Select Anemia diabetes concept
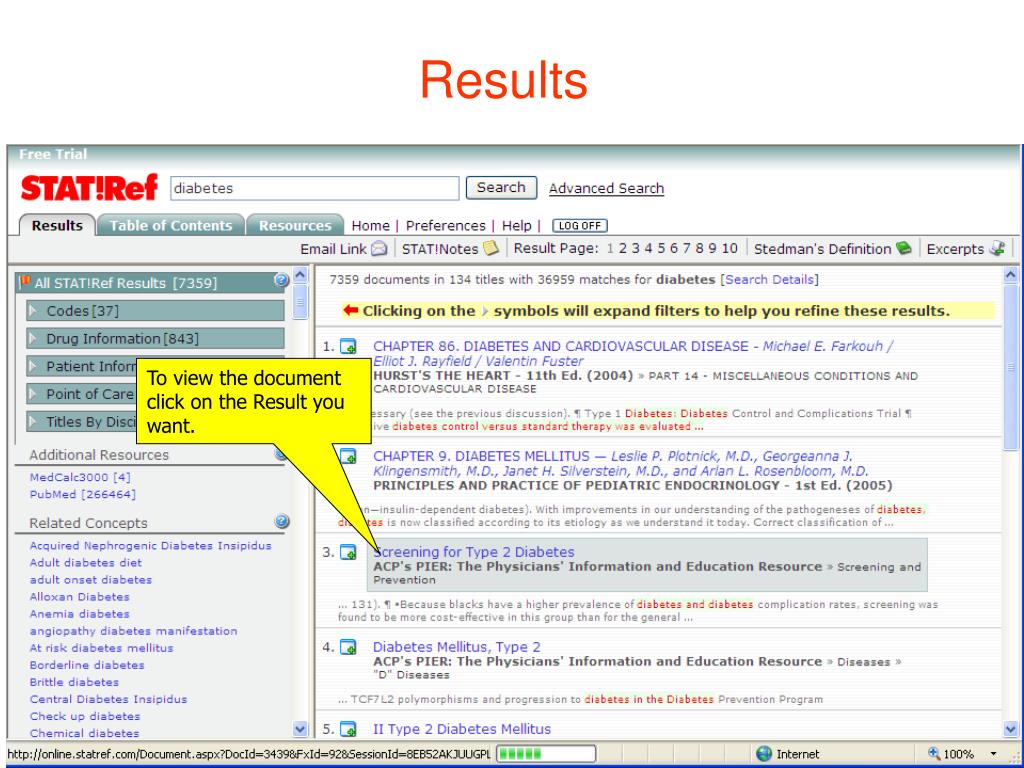The height and width of the screenshot is (768, 1024). 80,613
